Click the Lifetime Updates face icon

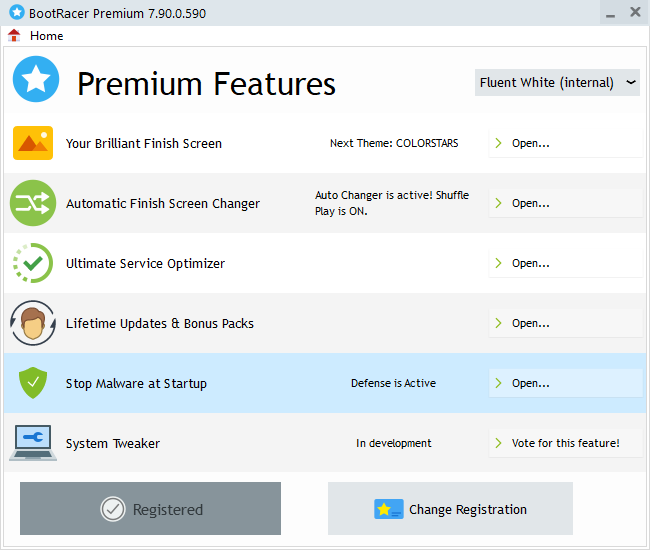point(33,323)
